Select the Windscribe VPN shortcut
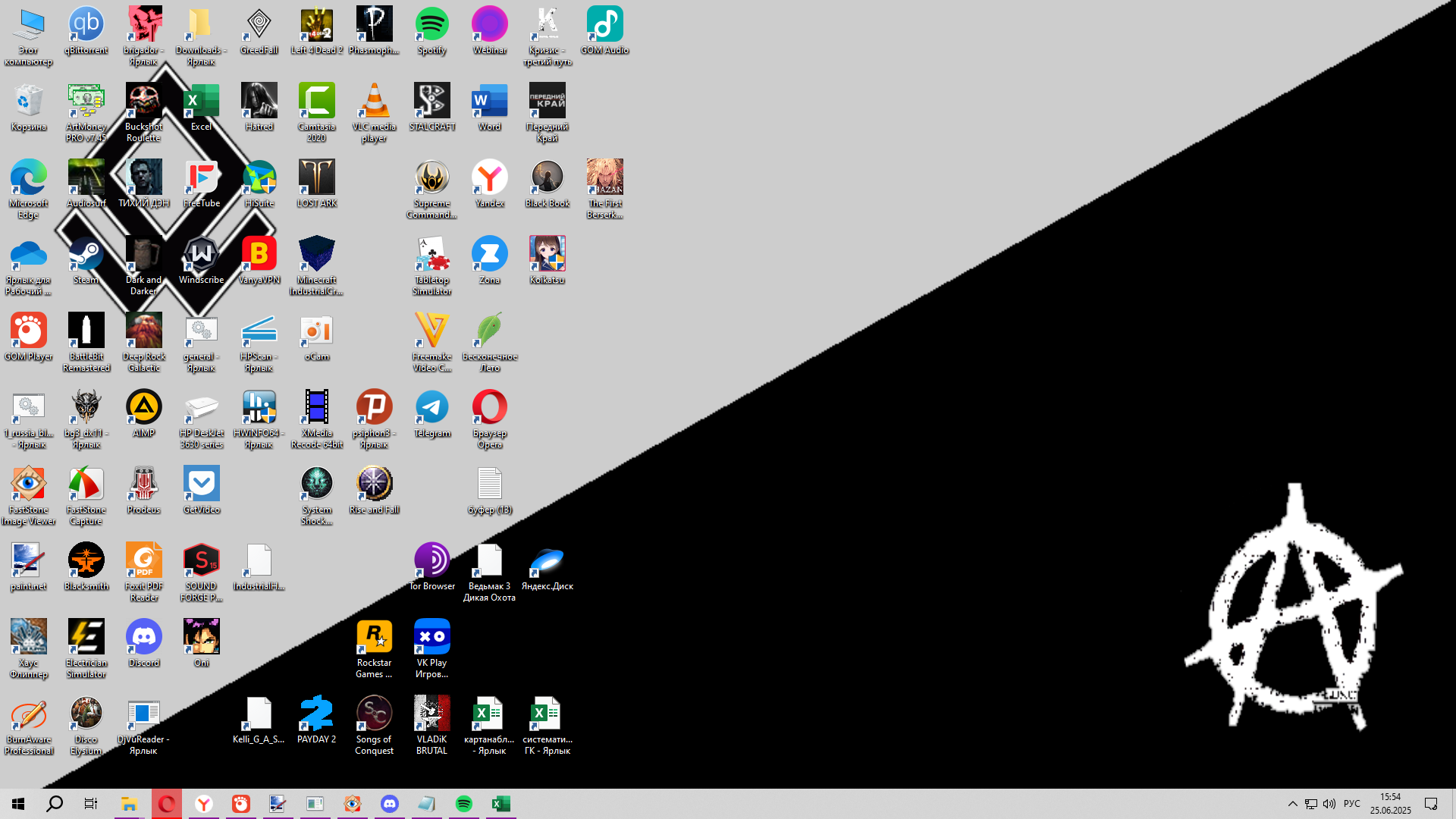1456x819 pixels. pos(201,255)
